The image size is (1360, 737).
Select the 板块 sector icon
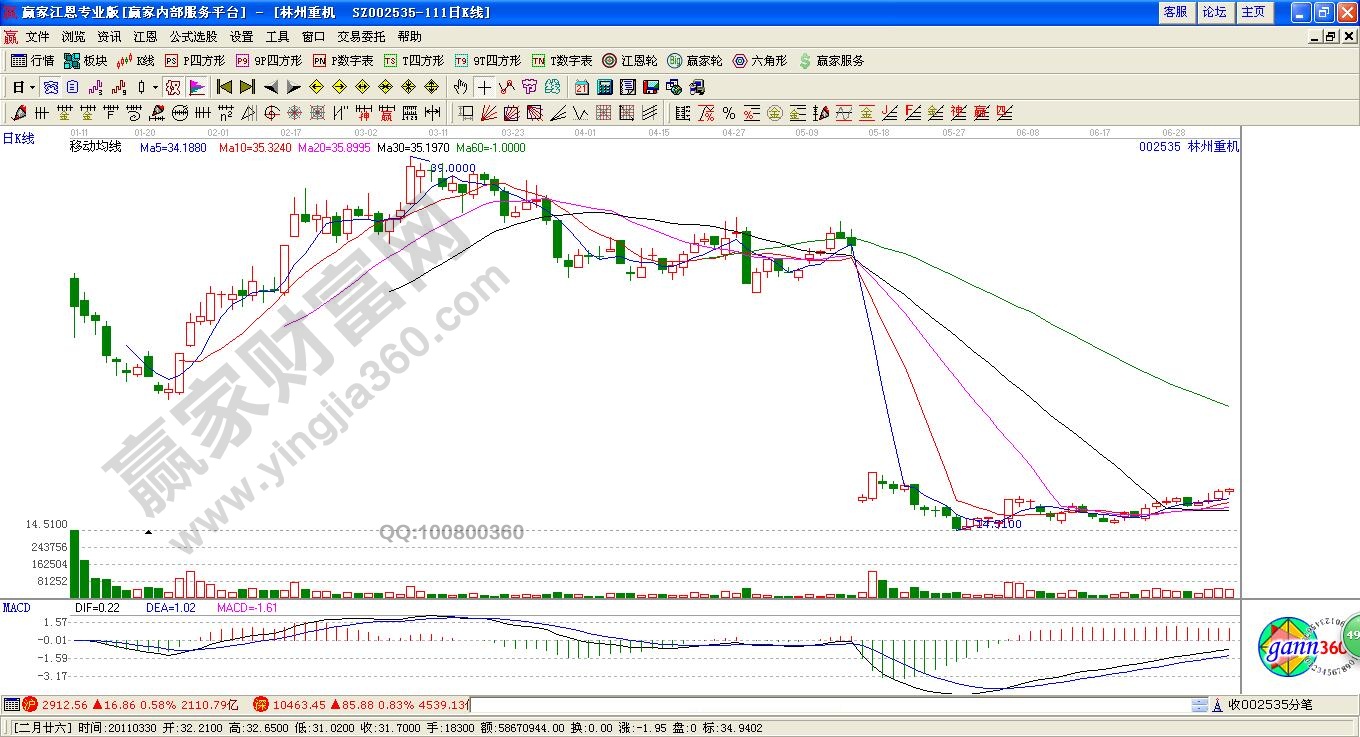[x=85, y=61]
